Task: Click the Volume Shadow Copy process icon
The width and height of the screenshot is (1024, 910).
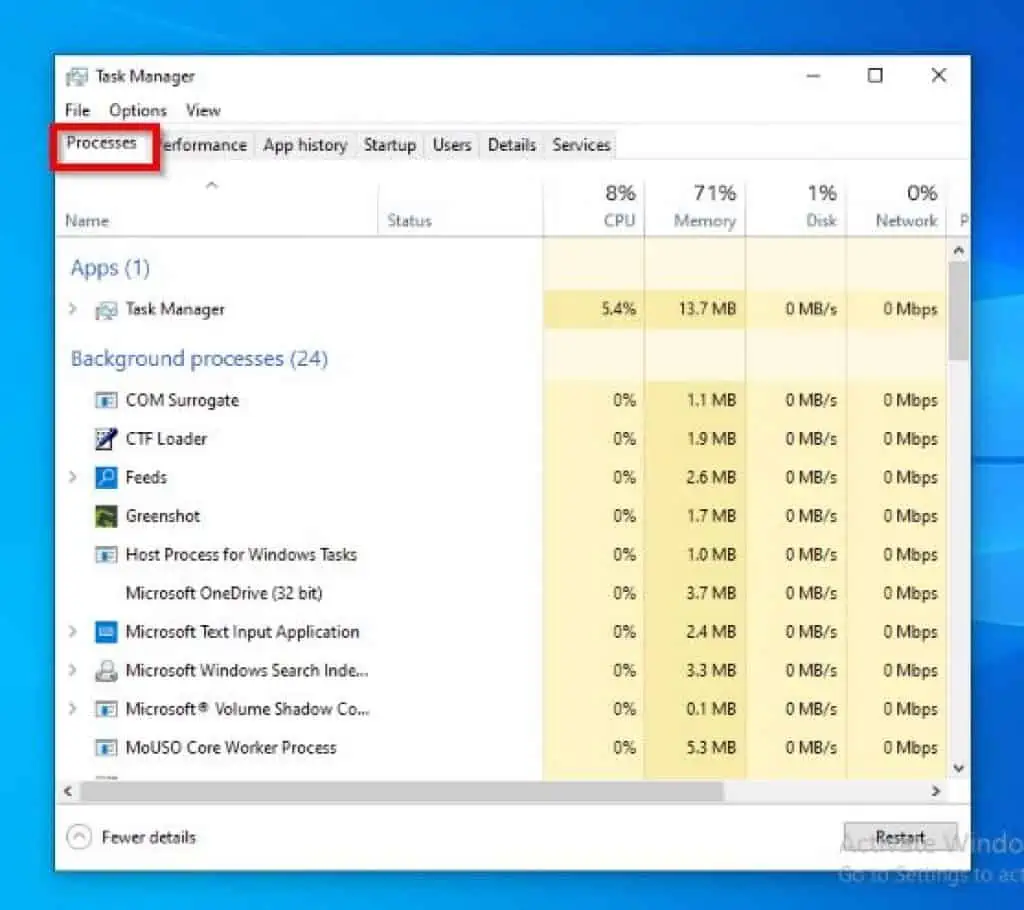Action: tap(106, 709)
